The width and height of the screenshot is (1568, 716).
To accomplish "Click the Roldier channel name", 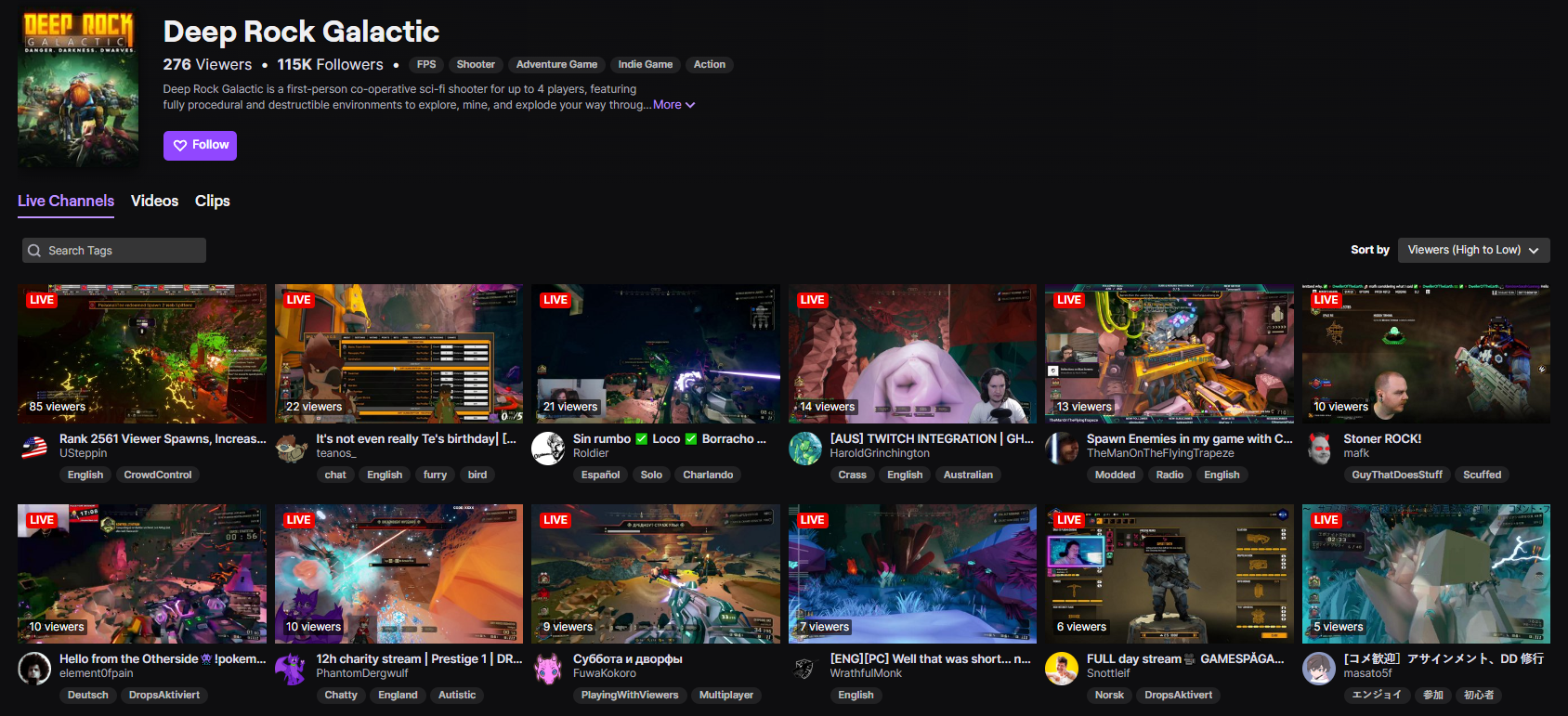I will tap(591, 453).
